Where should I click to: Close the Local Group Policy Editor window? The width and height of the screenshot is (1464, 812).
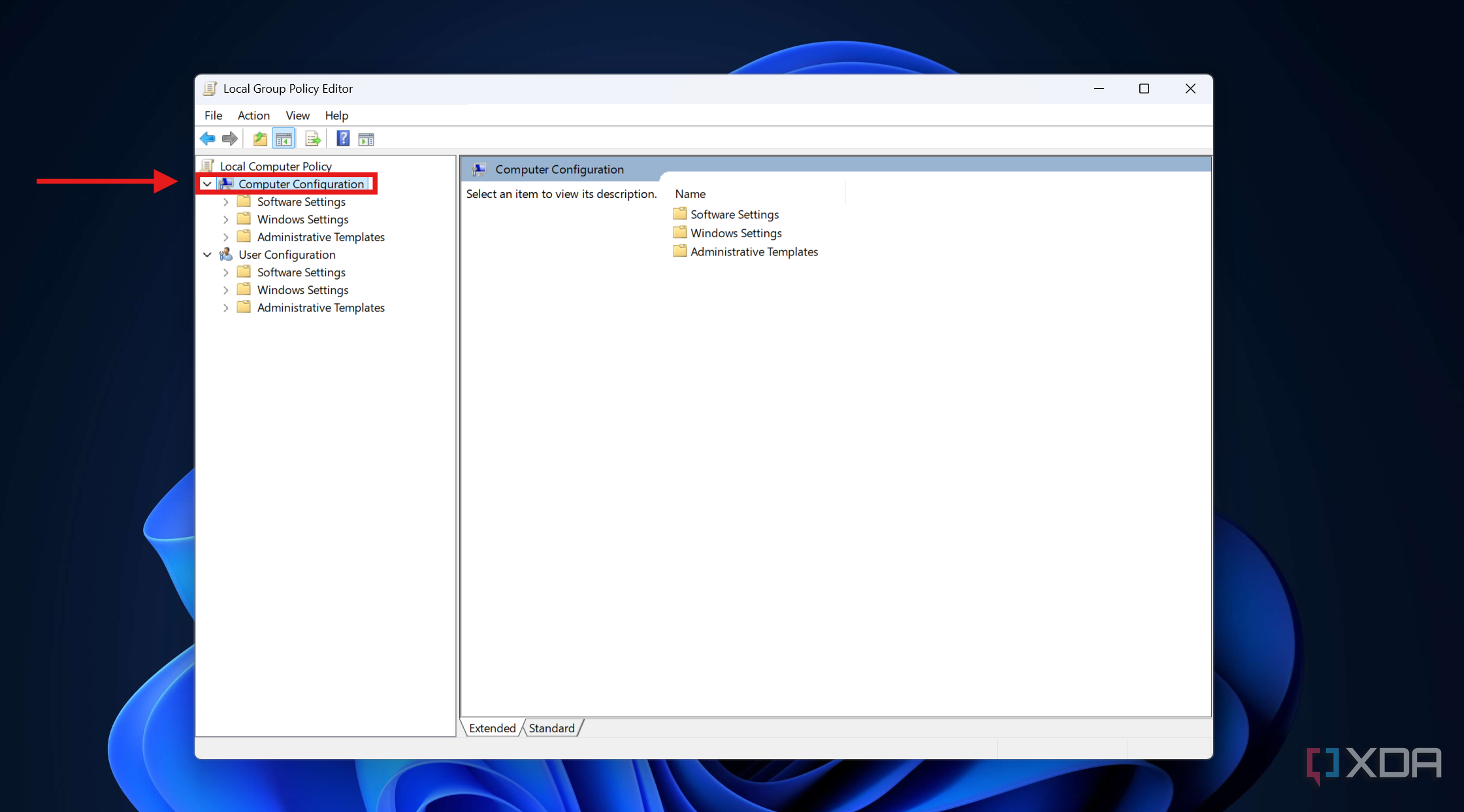coord(1190,88)
